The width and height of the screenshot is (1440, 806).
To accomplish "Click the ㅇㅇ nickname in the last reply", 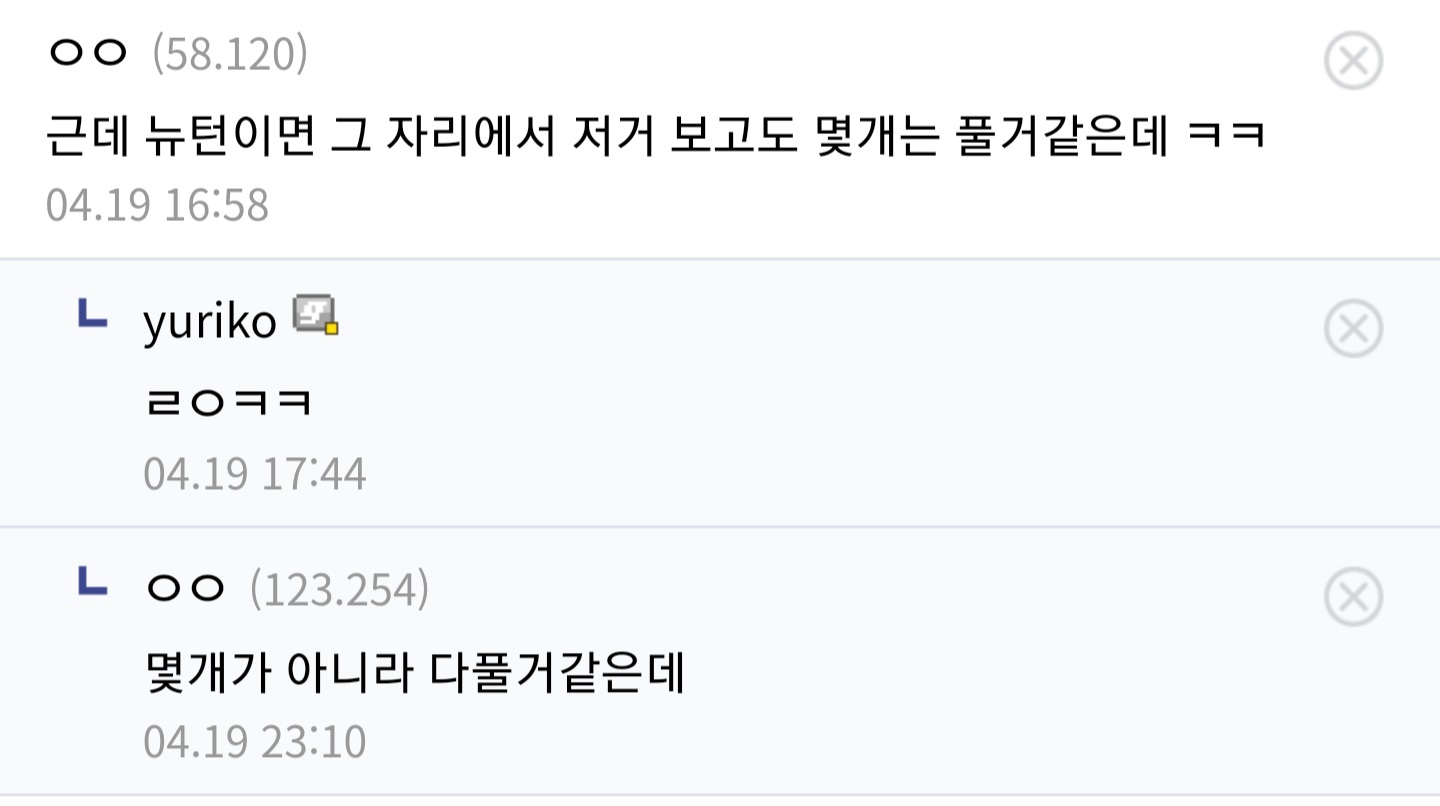I will [x=185, y=590].
